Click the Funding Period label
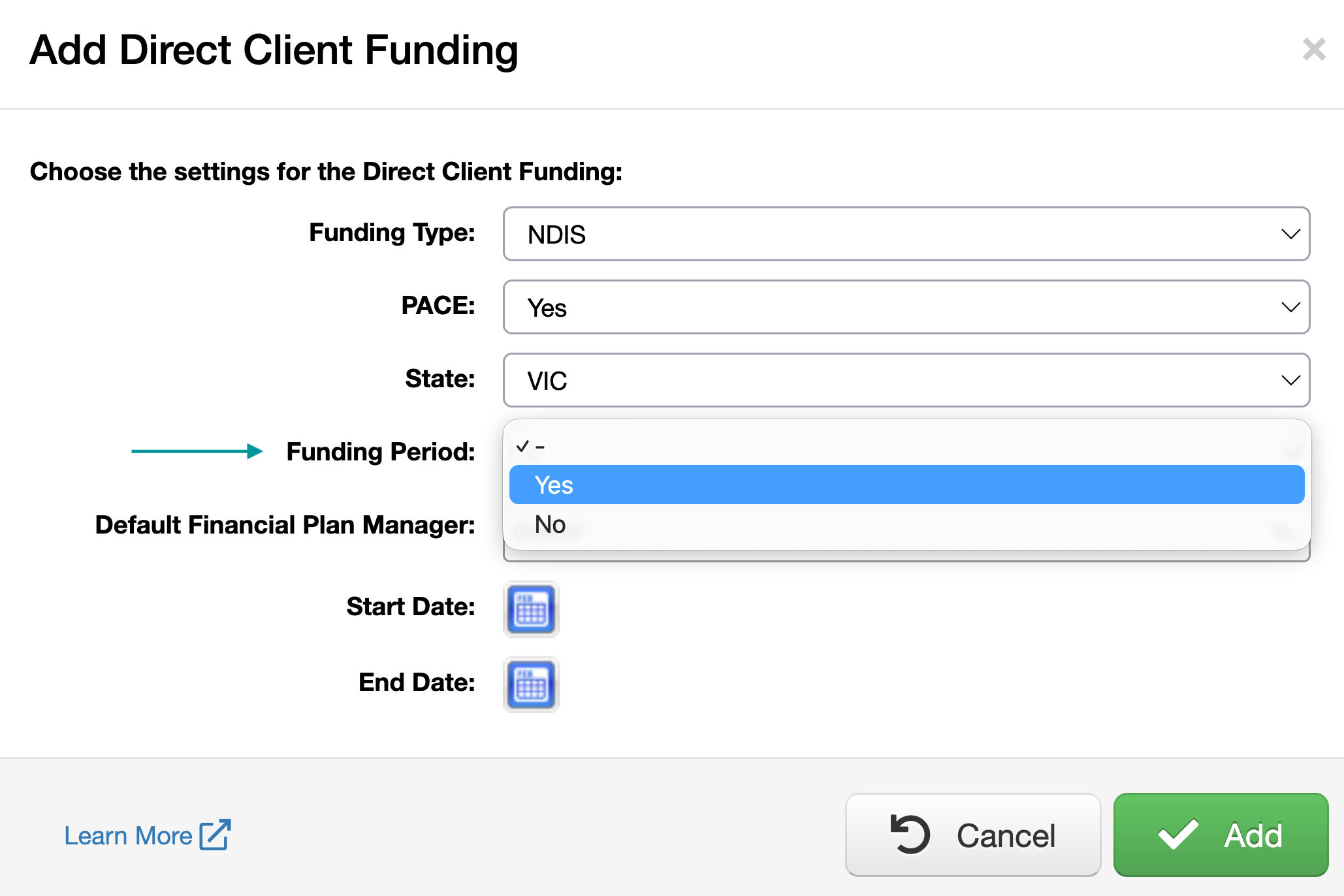The height and width of the screenshot is (896, 1344). [380, 452]
